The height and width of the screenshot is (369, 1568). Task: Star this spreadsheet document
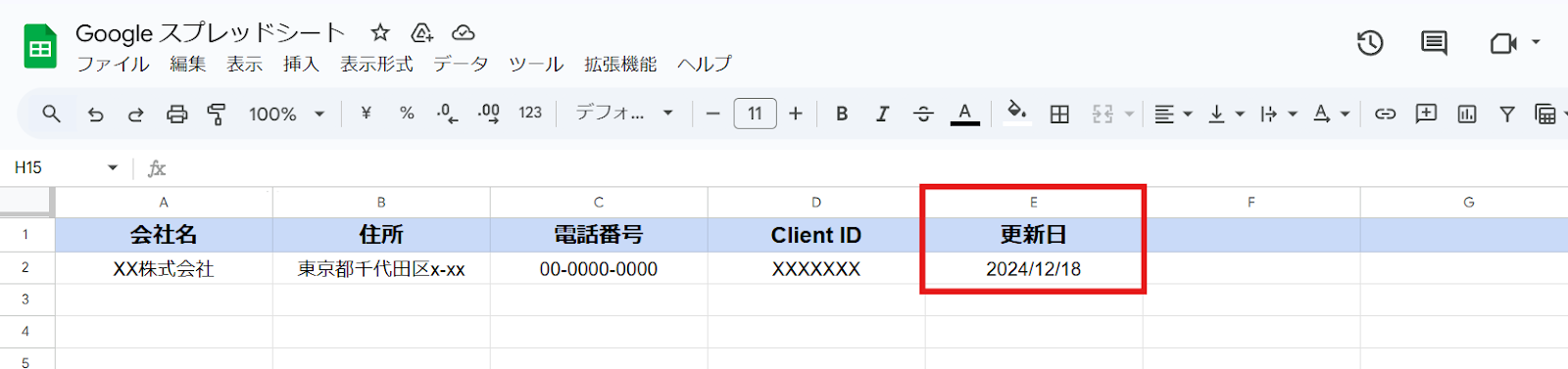(x=380, y=33)
